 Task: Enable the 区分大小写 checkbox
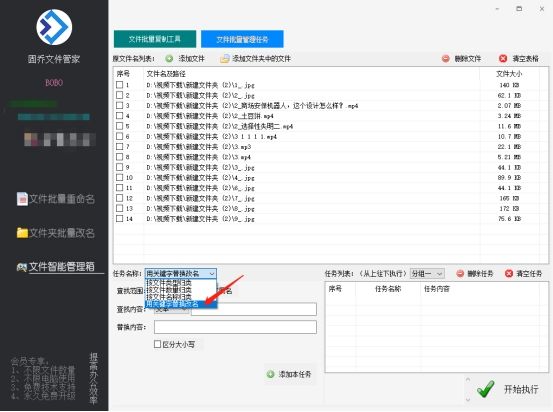pyautogui.click(x=157, y=344)
